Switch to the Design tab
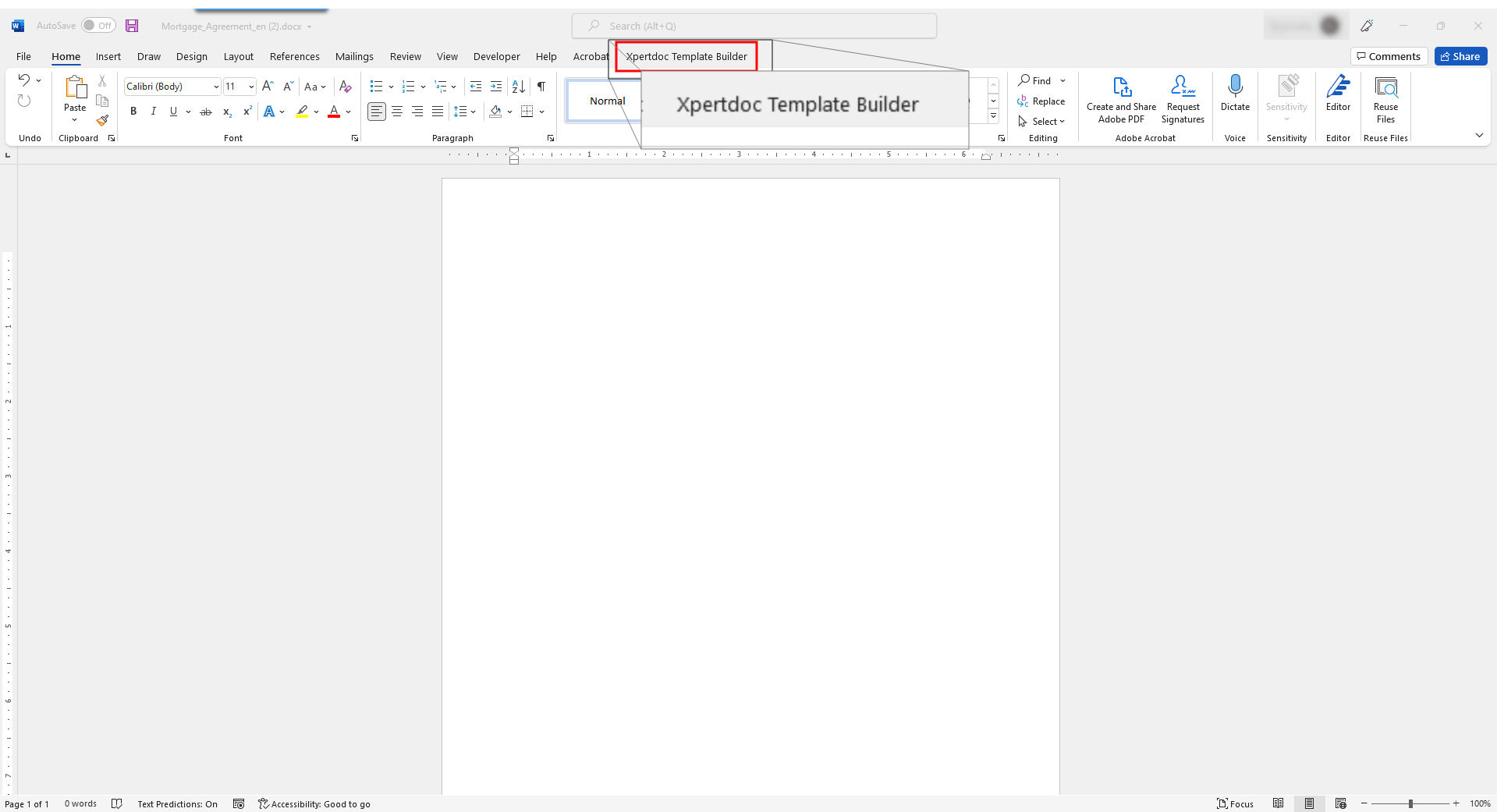Image resolution: width=1497 pixels, height=812 pixels. [x=192, y=56]
